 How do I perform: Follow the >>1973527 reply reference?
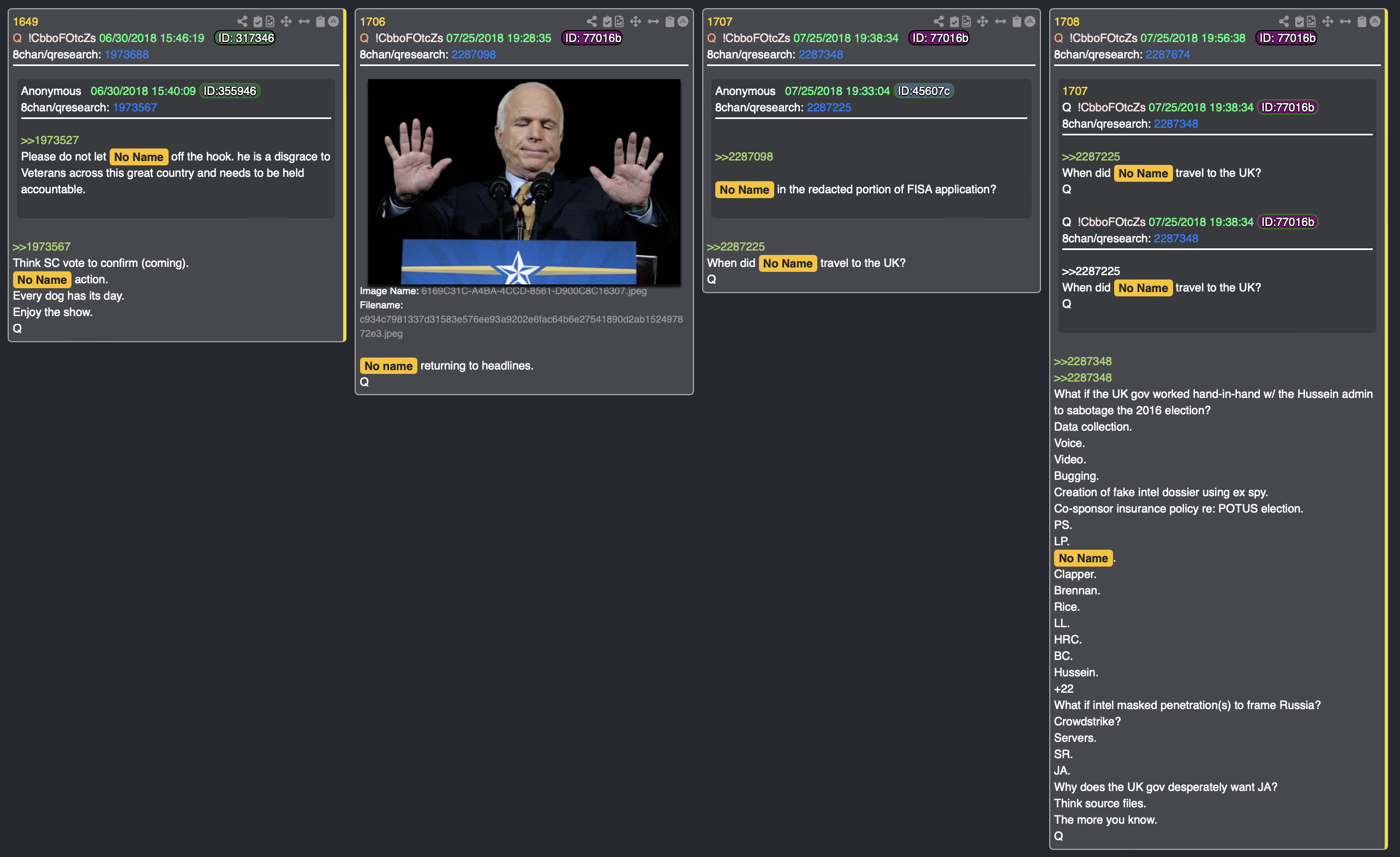coord(50,140)
